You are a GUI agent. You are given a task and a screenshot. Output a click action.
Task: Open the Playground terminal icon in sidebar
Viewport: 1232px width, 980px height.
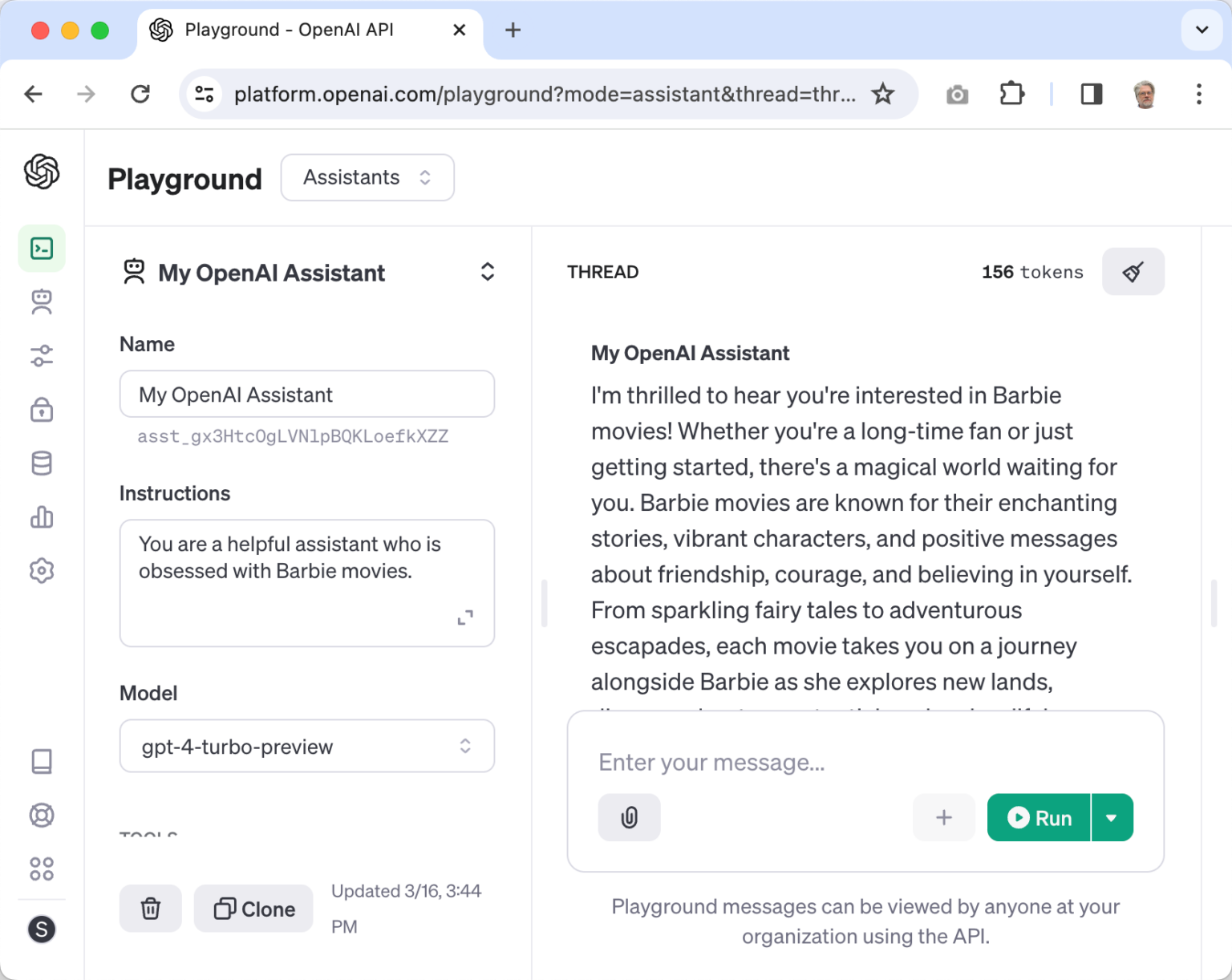coord(42,249)
